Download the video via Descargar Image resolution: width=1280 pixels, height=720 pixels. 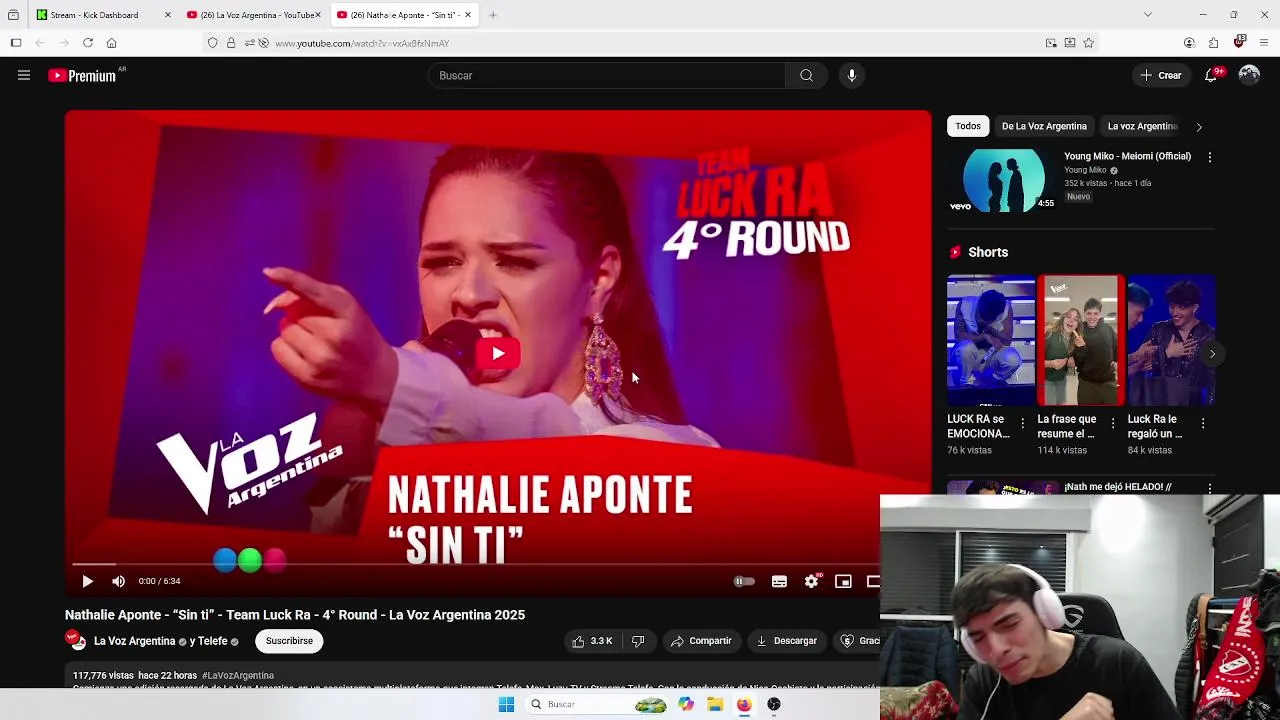[x=787, y=641]
